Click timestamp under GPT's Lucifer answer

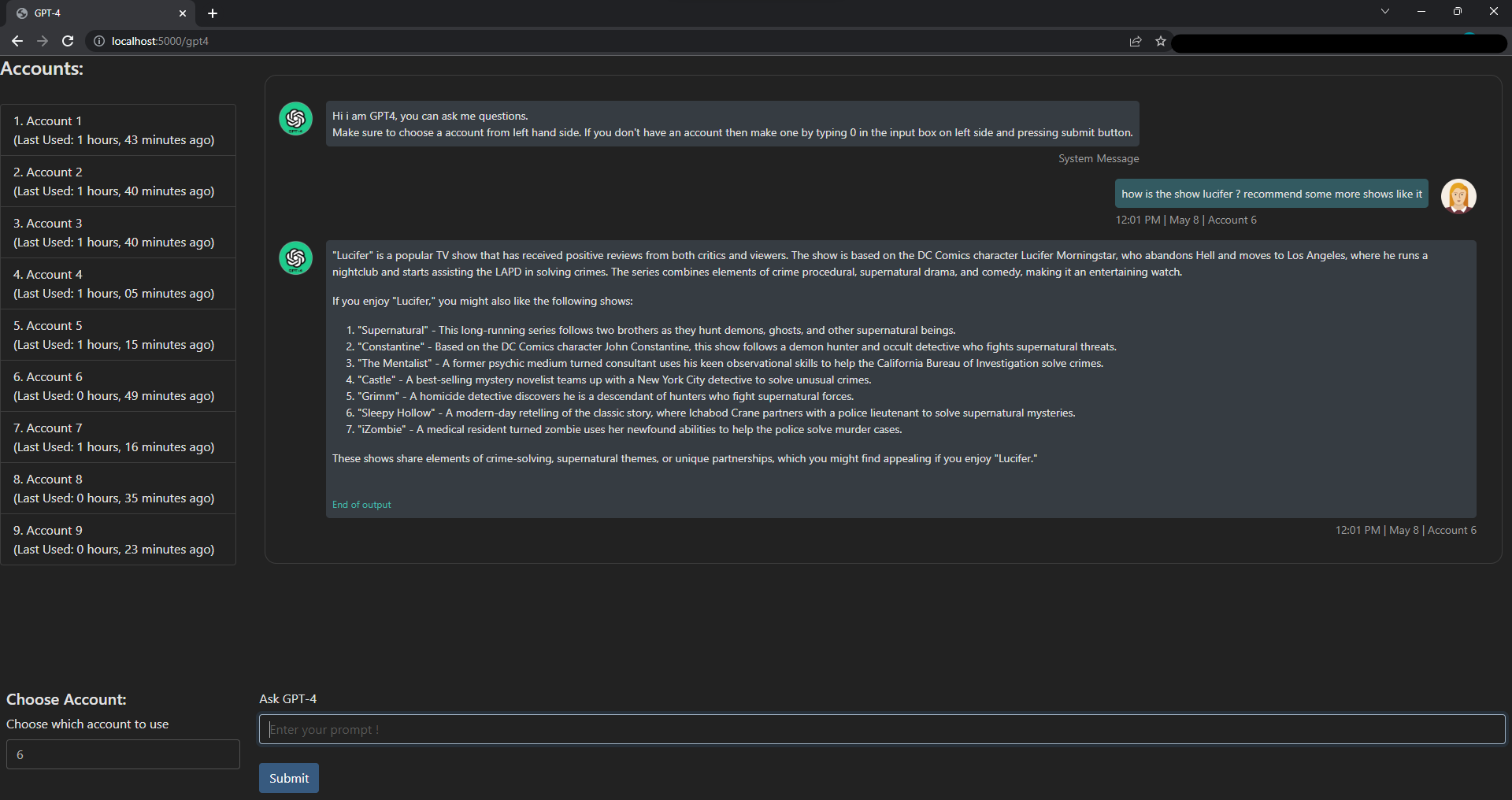[1406, 530]
